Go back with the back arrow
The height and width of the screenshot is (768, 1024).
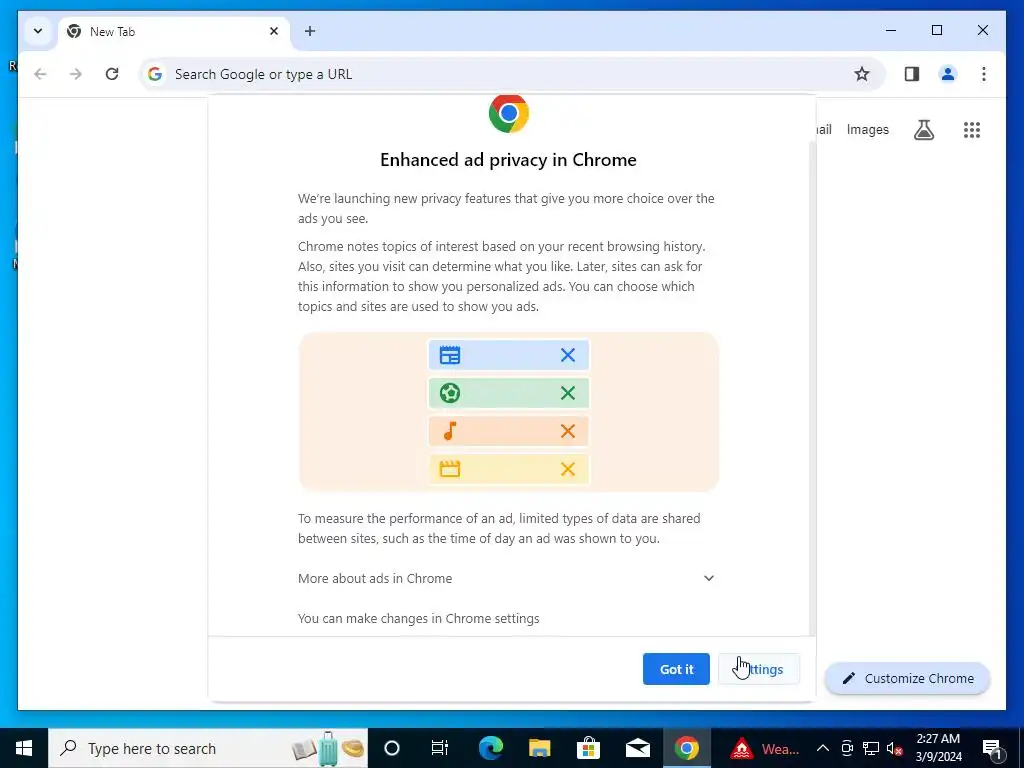(40, 74)
